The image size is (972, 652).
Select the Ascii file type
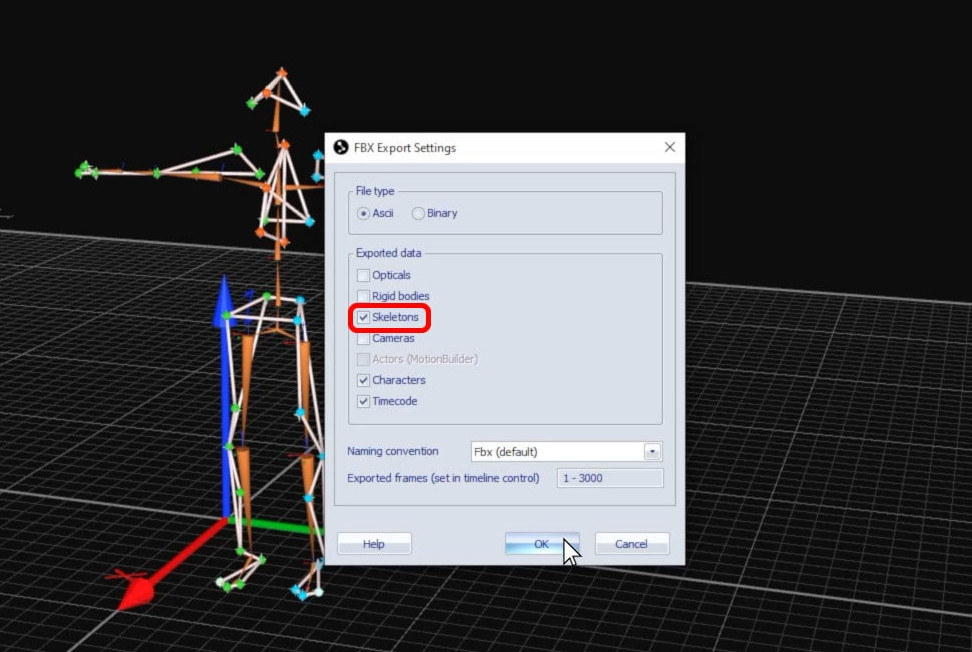(364, 212)
